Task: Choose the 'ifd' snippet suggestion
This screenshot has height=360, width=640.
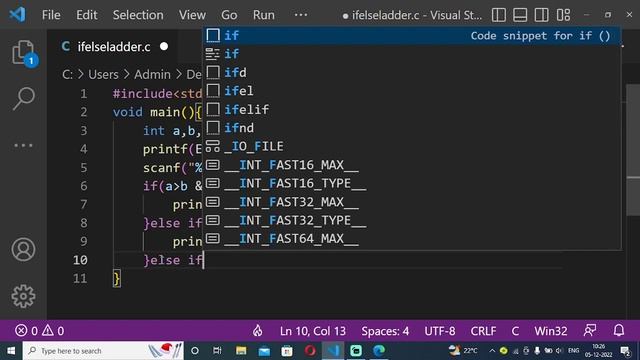Action: point(412,73)
